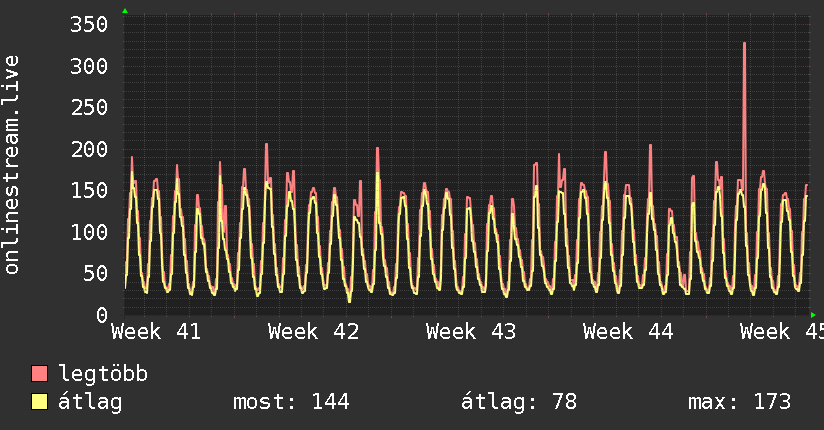Click the green arrow at x-axis end
The width and height of the screenshot is (824, 430).
pyautogui.click(x=813, y=315)
